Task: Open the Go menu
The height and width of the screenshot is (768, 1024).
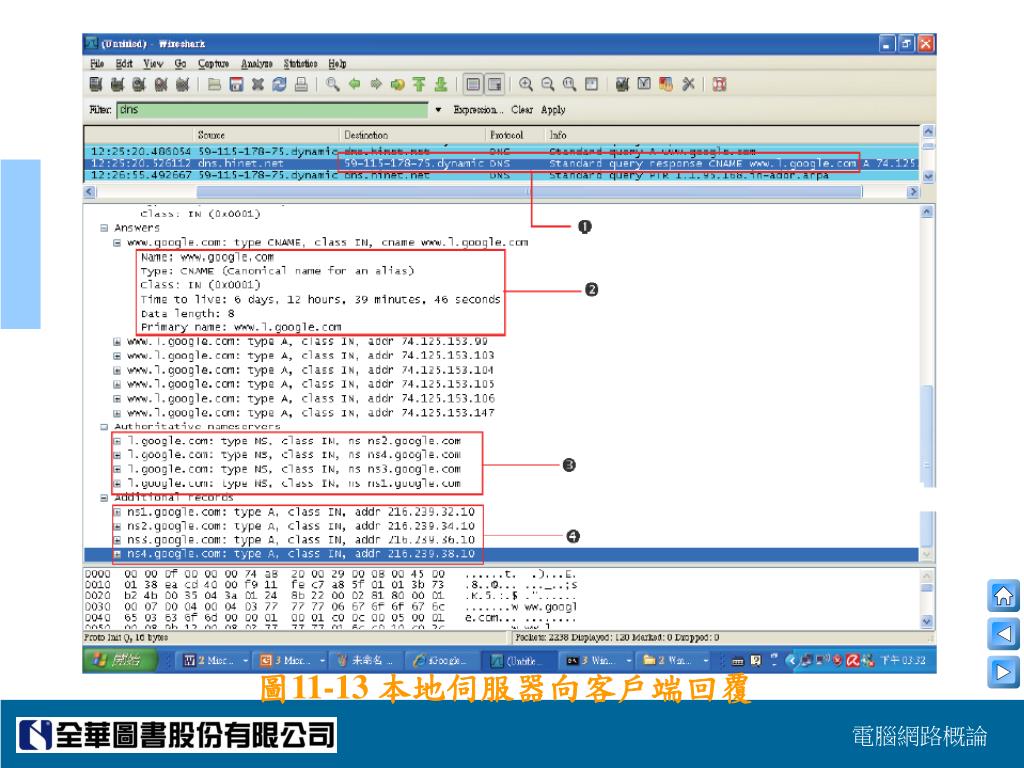Action: [180, 63]
